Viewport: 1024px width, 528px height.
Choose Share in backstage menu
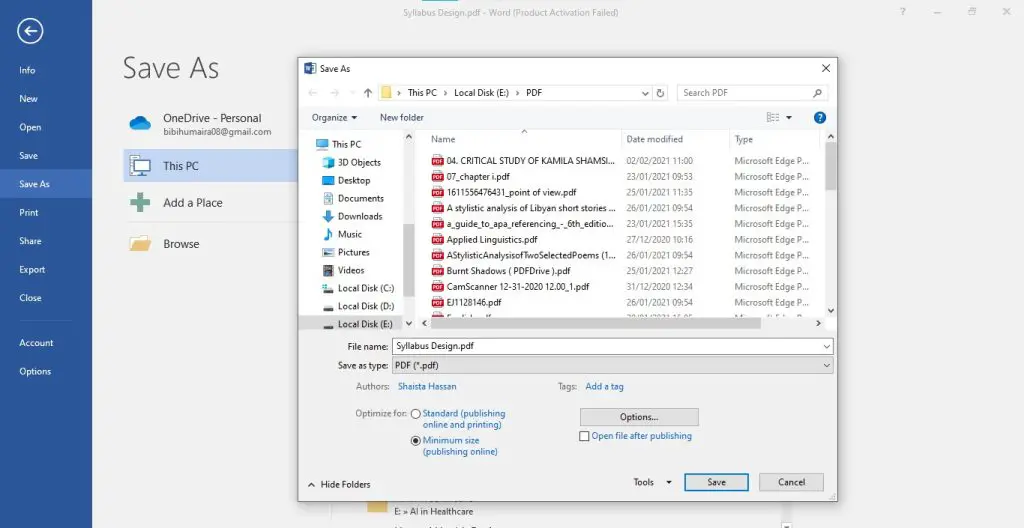pyautogui.click(x=30, y=241)
